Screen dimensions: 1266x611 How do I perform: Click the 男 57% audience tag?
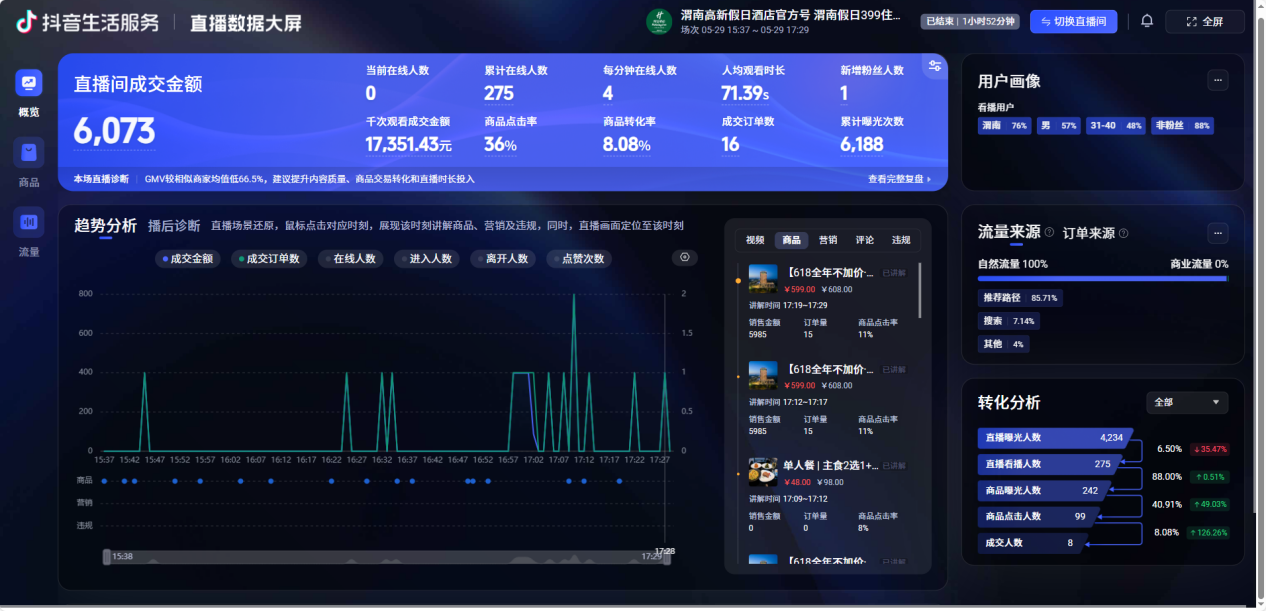coord(1058,126)
